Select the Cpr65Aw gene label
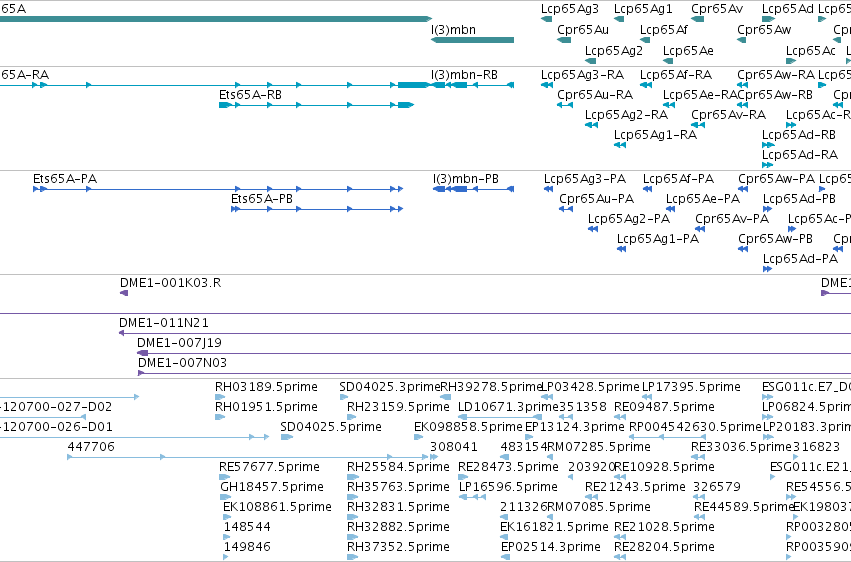851x562 pixels. point(764,30)
